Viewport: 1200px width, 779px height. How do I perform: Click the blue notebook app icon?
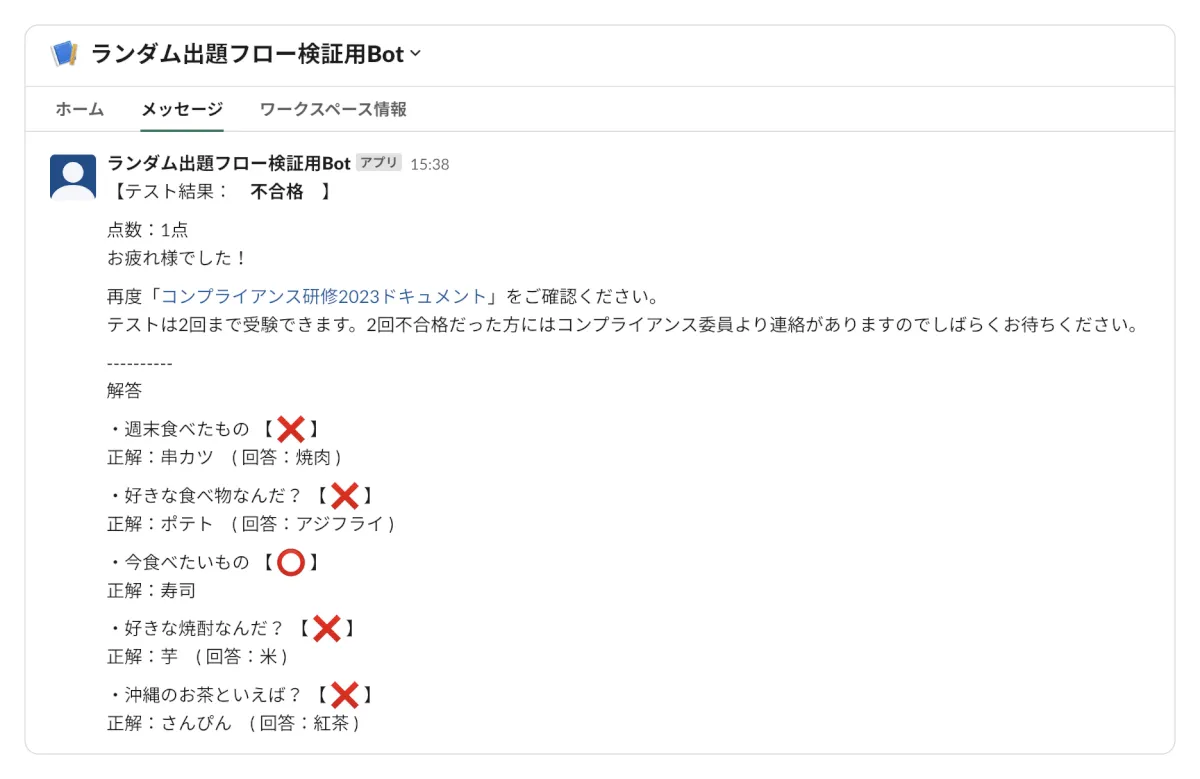point(63,54)
